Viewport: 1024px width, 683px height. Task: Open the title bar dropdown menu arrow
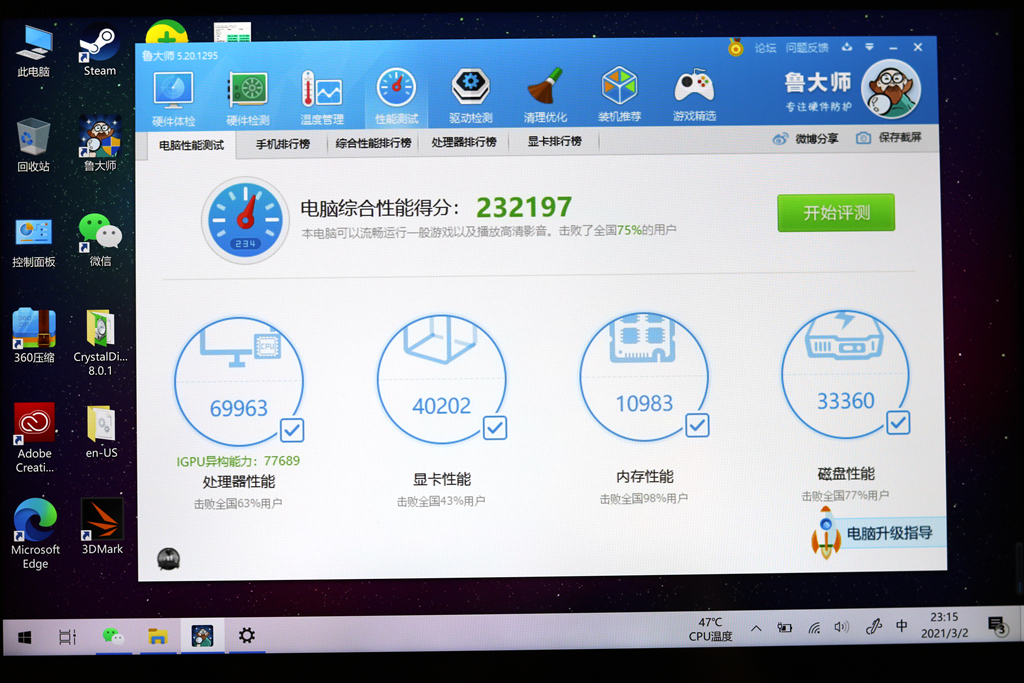click(869, 47)
